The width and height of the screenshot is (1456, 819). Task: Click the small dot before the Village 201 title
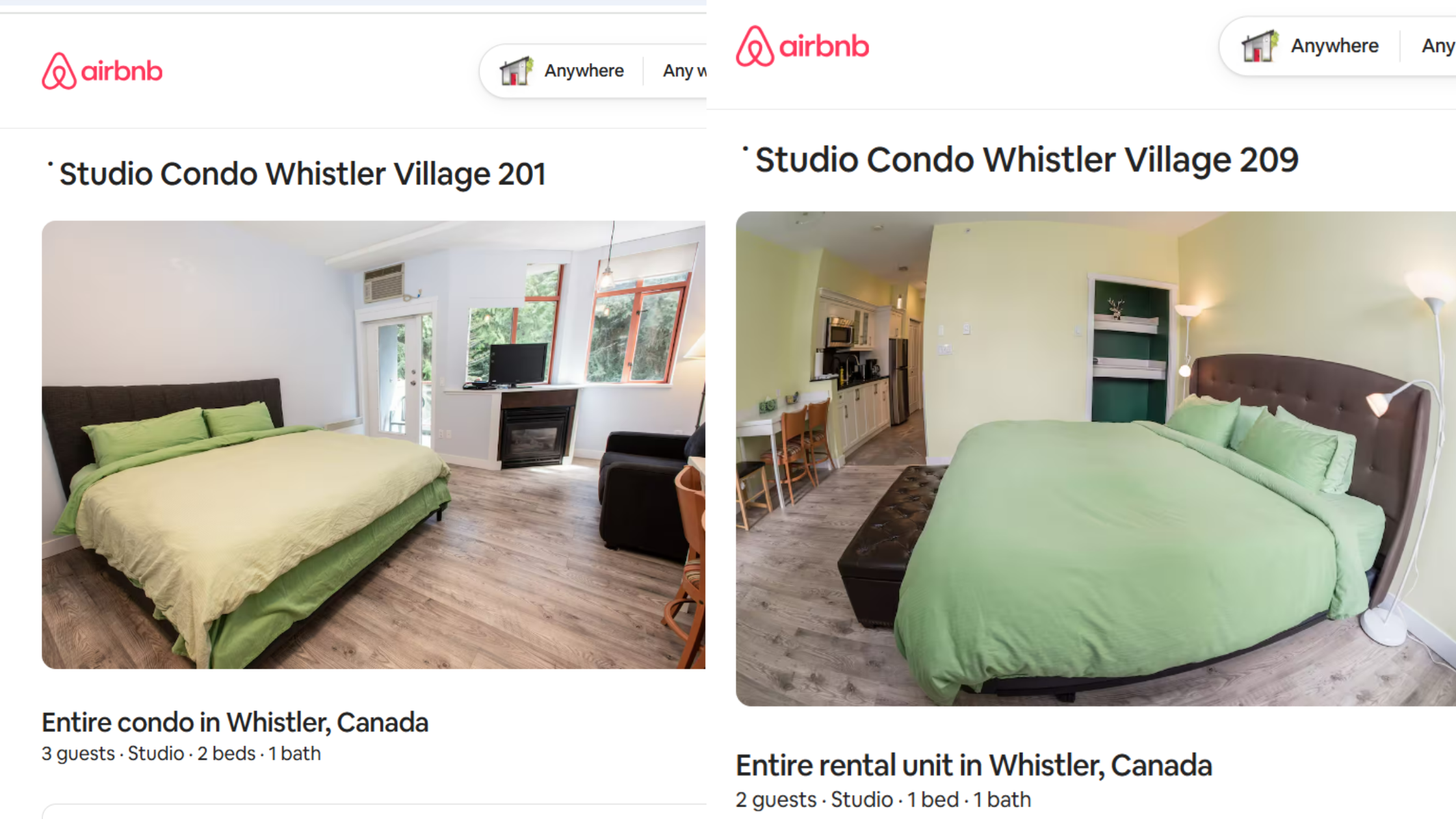click(x=50, y=164)
